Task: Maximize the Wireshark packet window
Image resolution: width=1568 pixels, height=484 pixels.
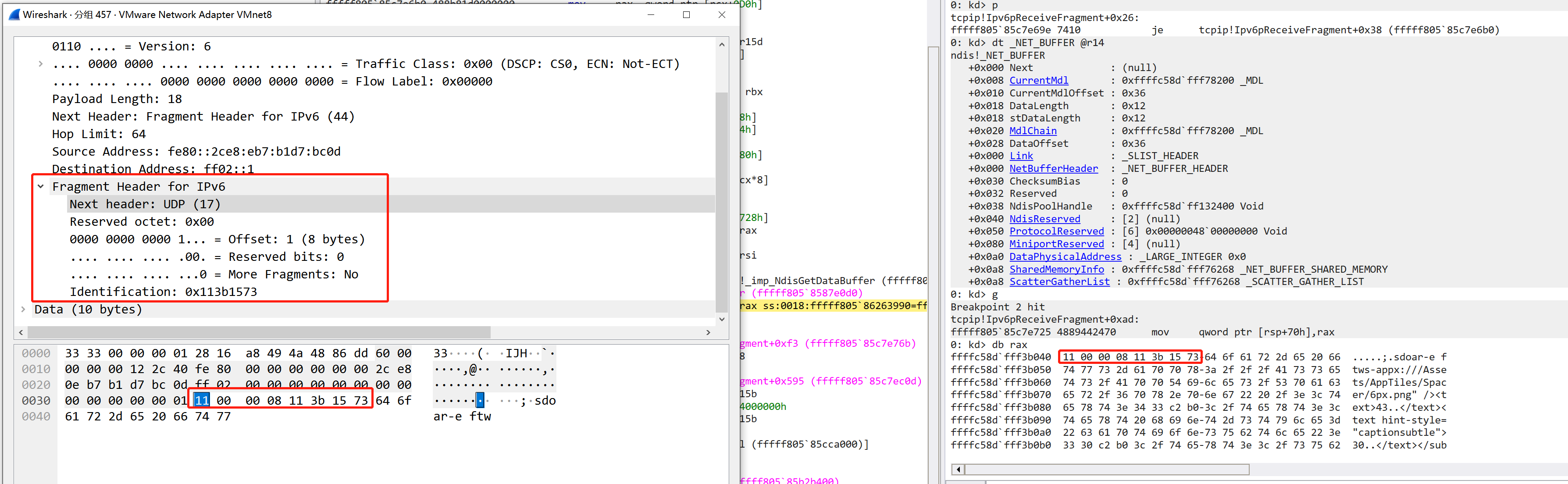Action: pyautogui.click(x=686, y=14)
